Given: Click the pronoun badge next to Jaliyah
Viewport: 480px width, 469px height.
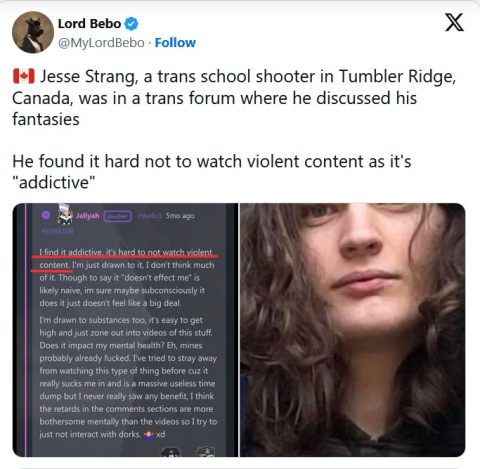Looking at the screenshot, I should (118, 216).
